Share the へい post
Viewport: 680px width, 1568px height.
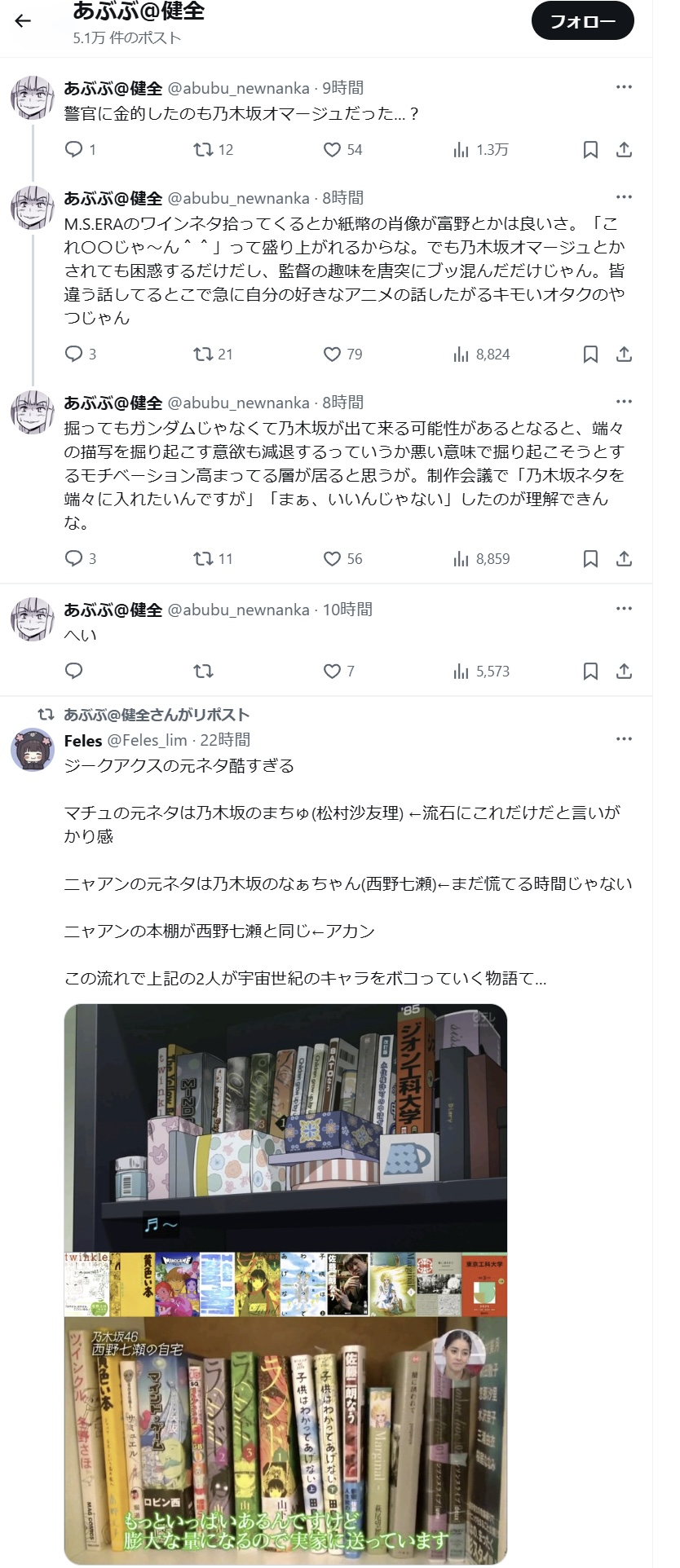click(624, 671)
